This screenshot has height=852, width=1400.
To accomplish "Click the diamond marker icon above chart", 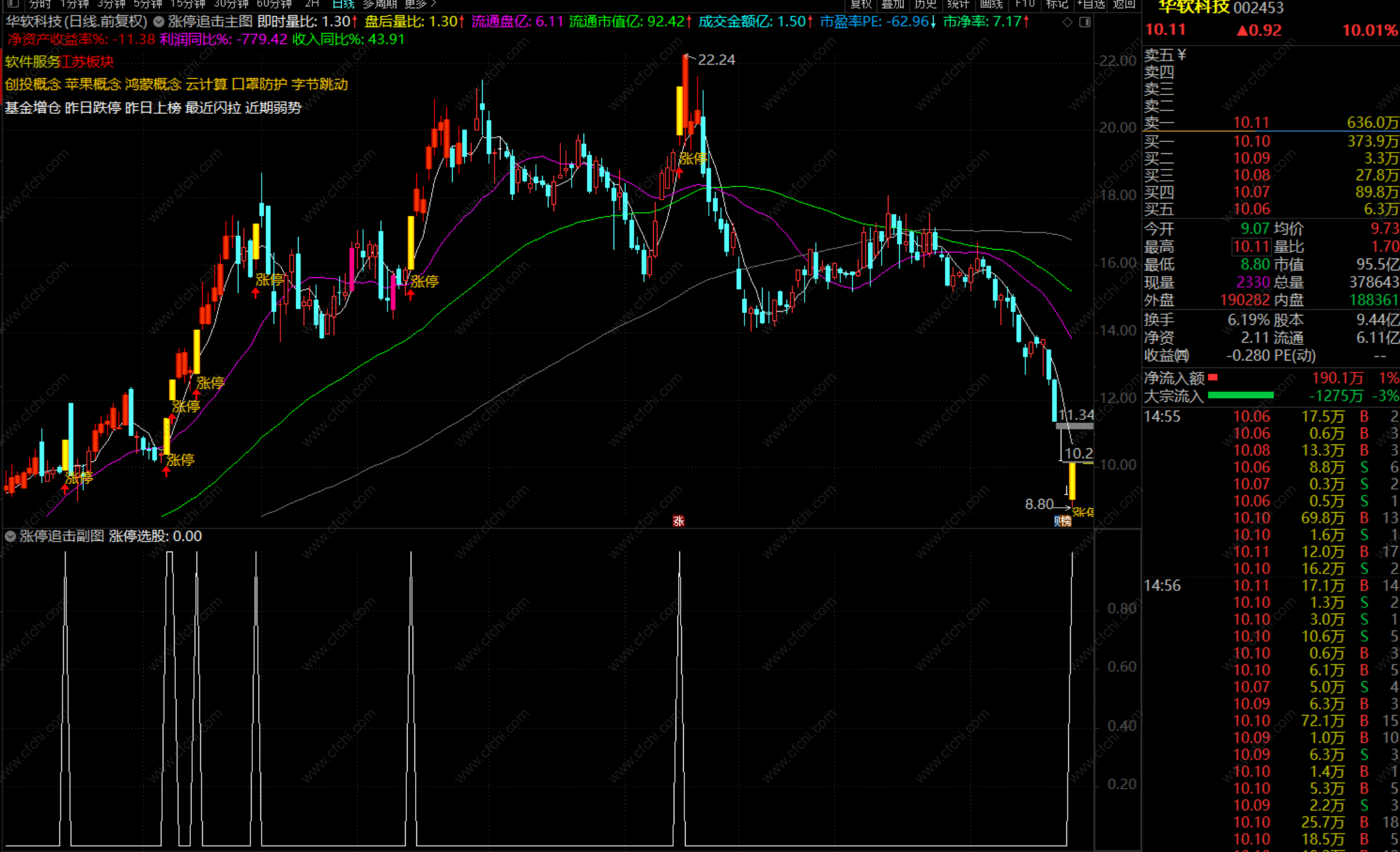I will tap(1068, 22).
